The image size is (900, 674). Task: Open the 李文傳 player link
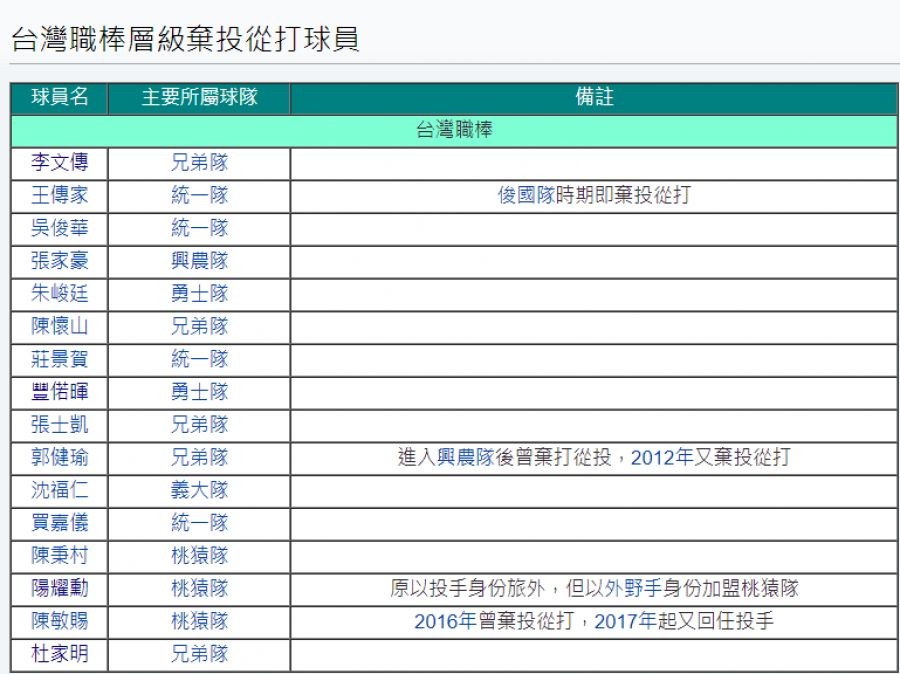click(60, 162)
